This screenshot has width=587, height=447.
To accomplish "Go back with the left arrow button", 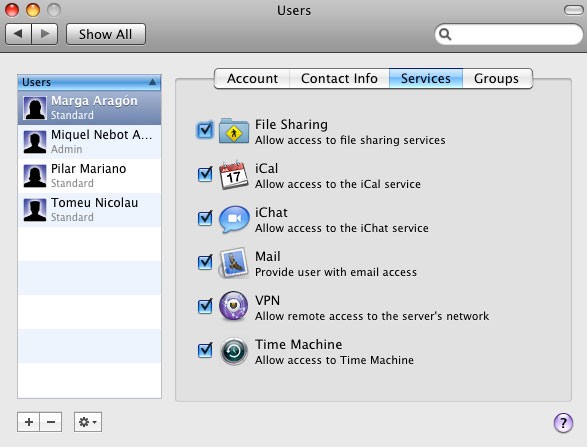I will [18, 34].
